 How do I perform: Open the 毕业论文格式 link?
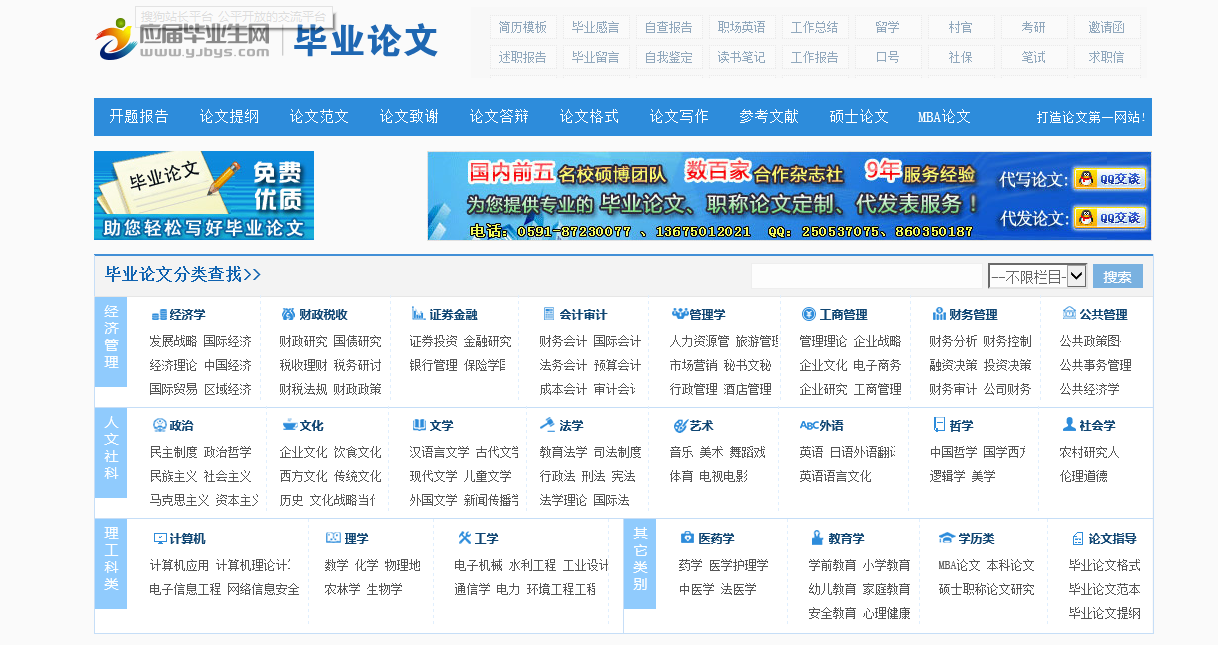coord(1104,565)
